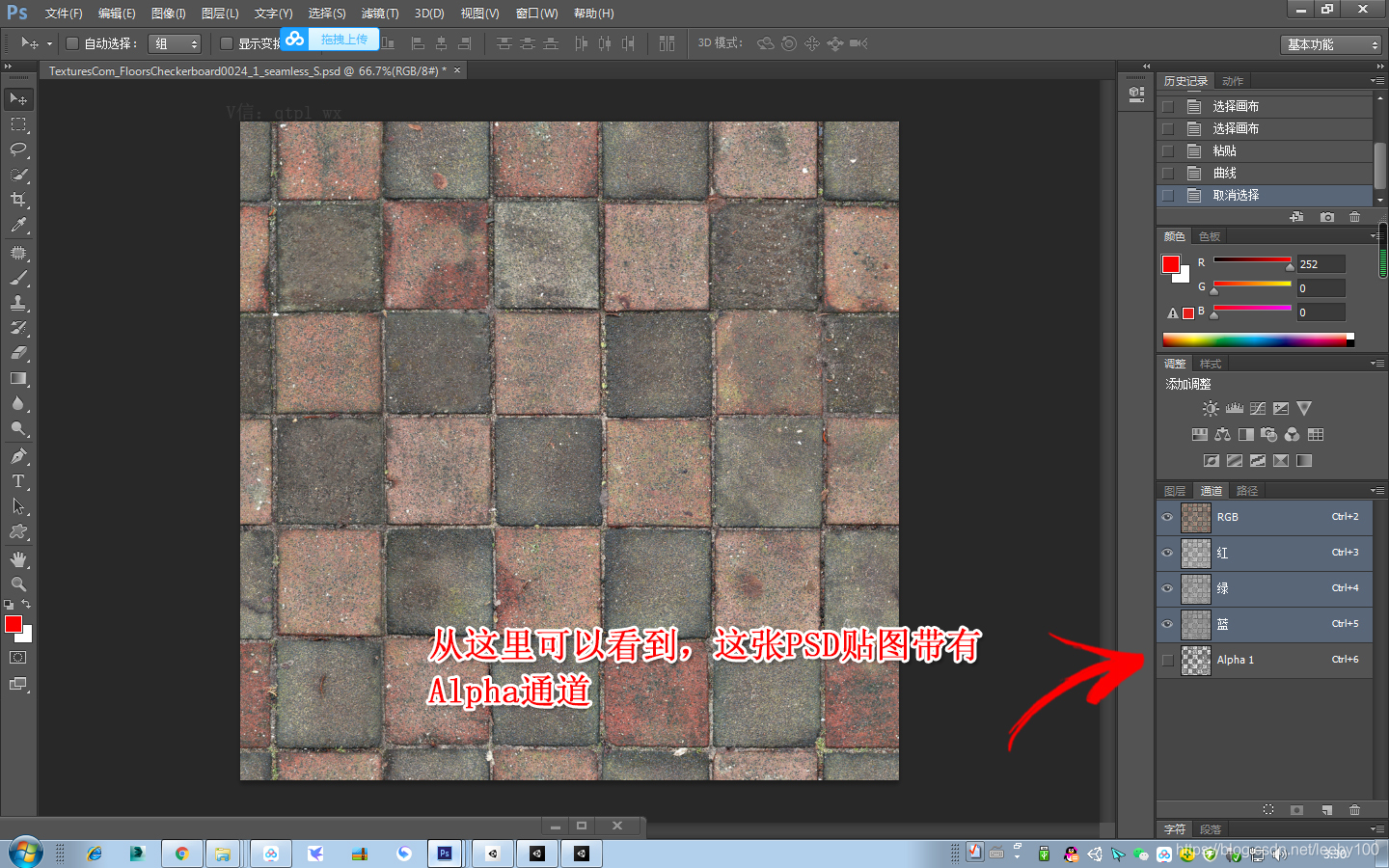Add Curves adjustment icon
Image resolution: width=1389 pixels, height=868 pixels.
click(1258, 408)
